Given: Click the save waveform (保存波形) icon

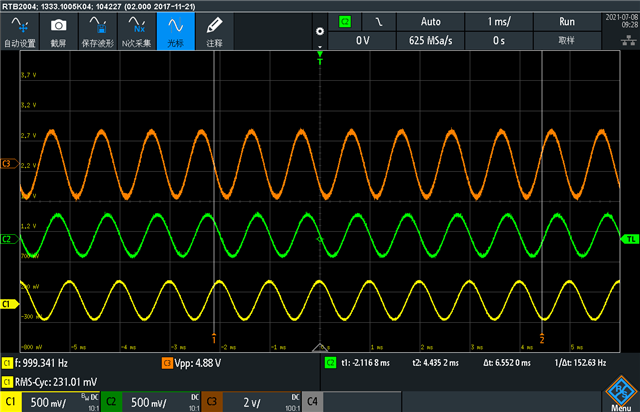Looking at the screenshot, I should pos(96,30).
